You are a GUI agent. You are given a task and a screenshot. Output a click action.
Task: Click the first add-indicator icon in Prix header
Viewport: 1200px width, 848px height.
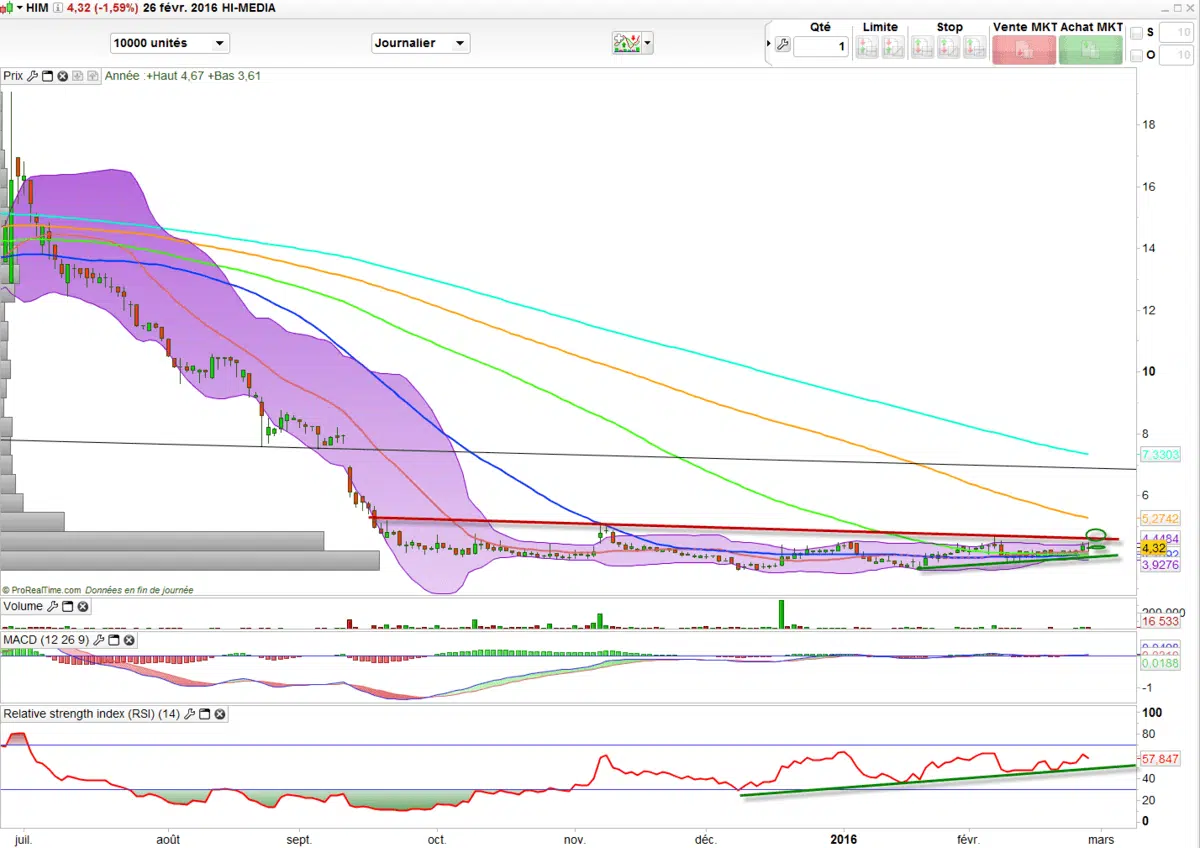(78, 75)
